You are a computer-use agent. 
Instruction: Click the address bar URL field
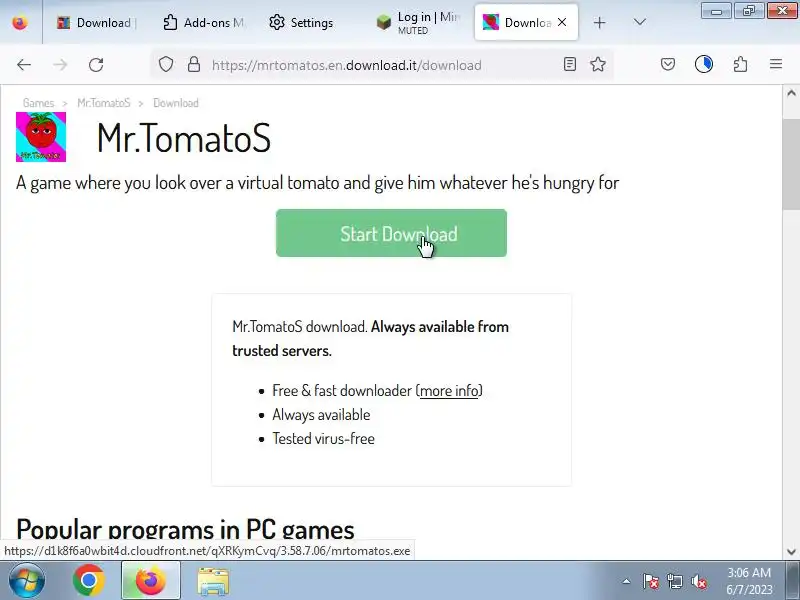click(383, 65)
